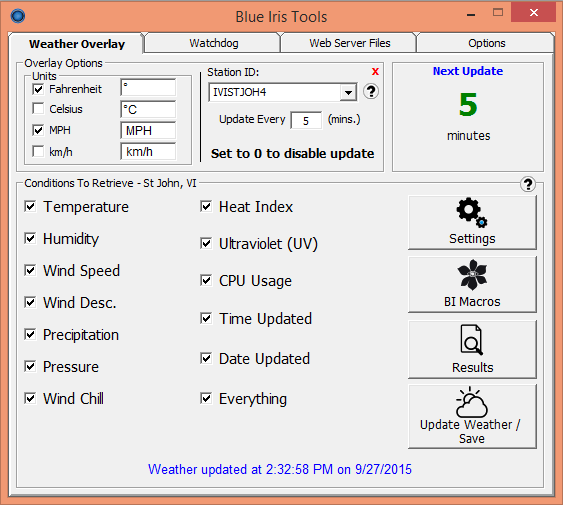Select the Options tab
Screen dimensions: 563x505
pos(486,43)
